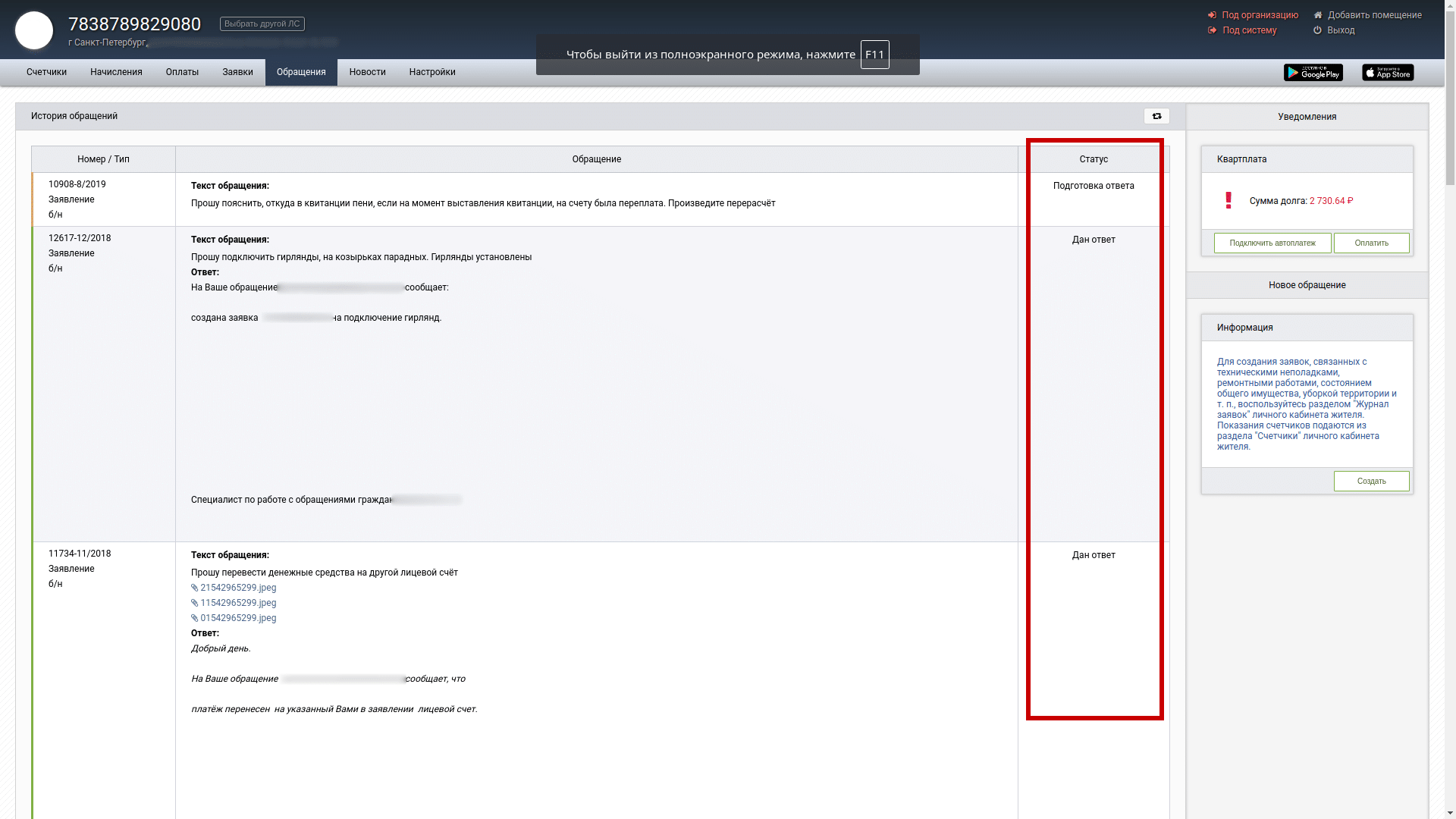1456x819 pixels.
Task: Click the home icon beside Добавить помещение
Action: 1318,15
